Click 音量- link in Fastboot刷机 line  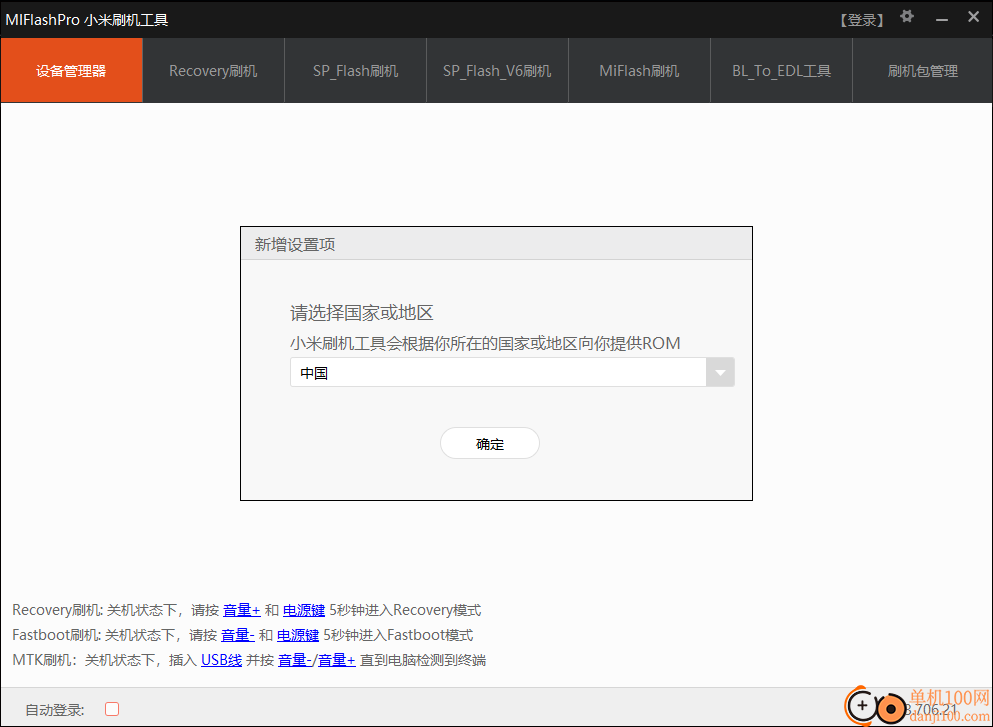(x=237, y=635)
